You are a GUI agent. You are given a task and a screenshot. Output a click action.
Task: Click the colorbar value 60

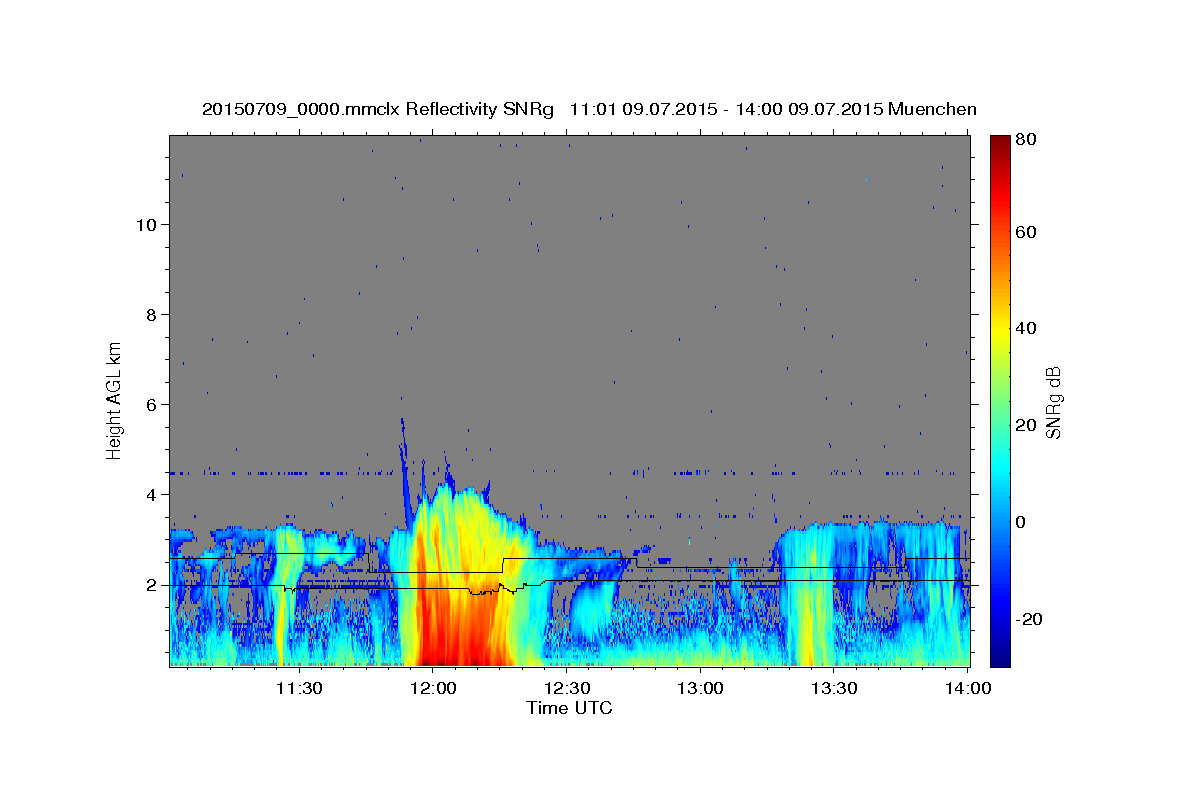point(1025,232)
